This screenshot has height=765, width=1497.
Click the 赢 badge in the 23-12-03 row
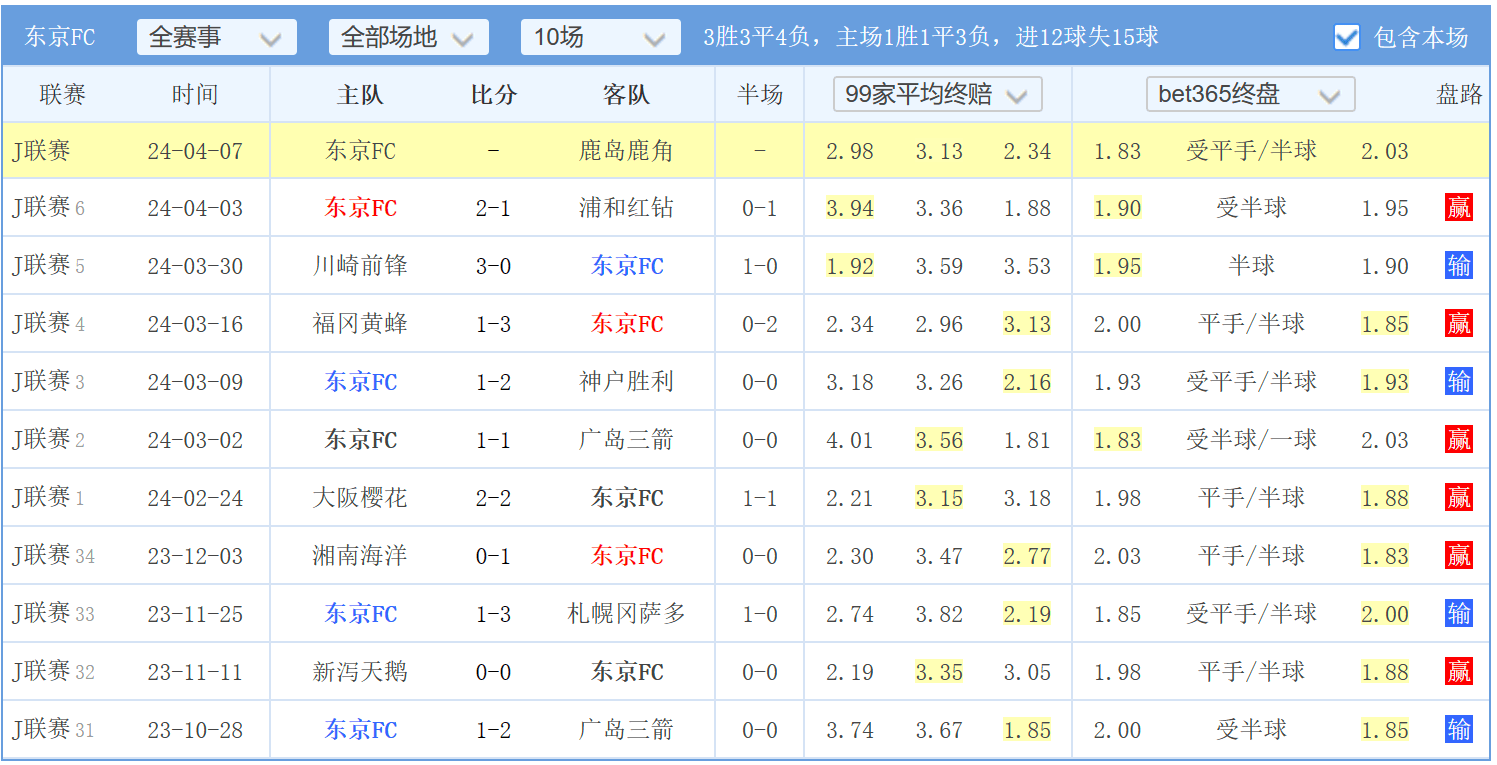point(1459,556)
